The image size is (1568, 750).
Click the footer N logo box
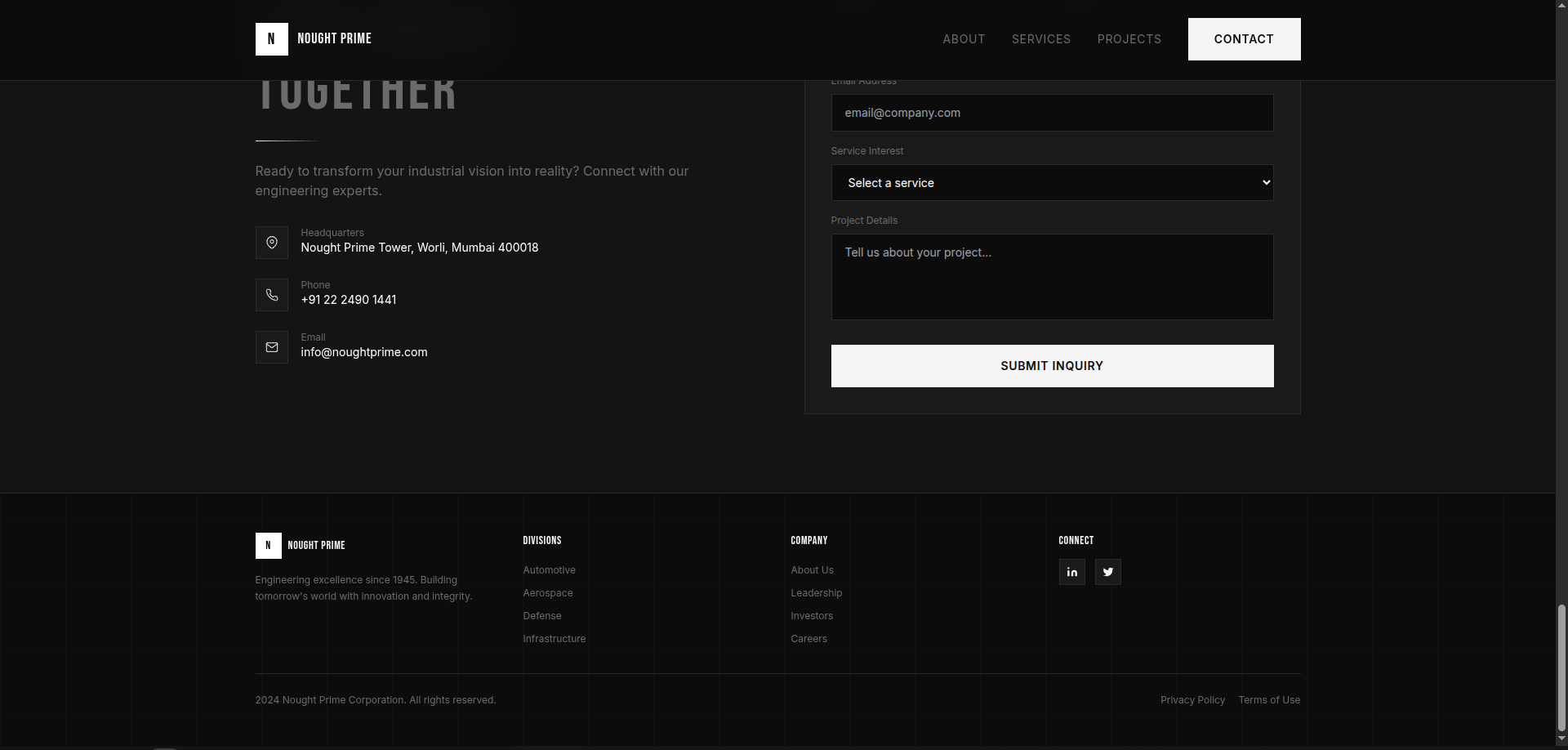(x=268, y=546)
